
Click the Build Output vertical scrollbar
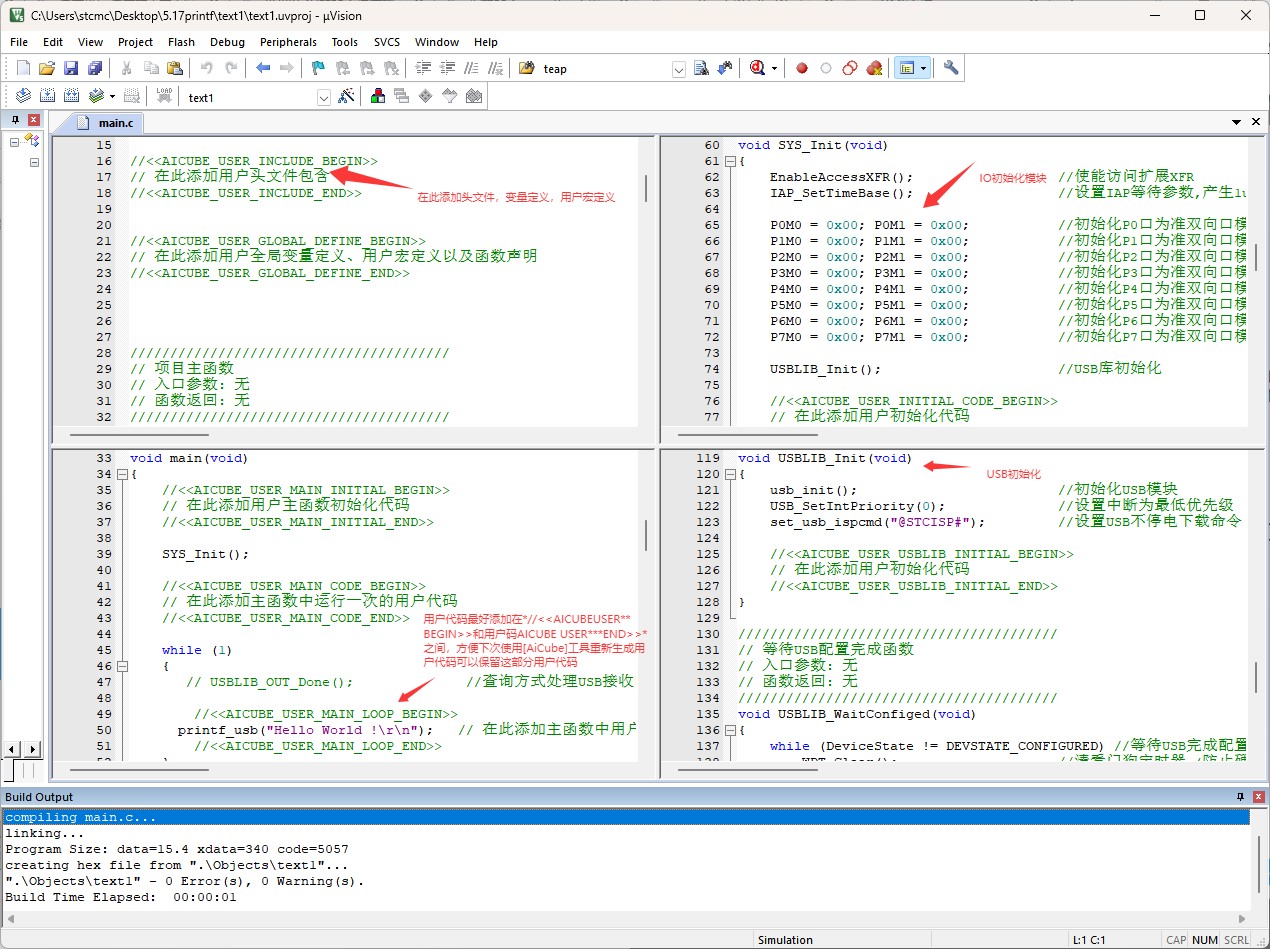coord(1258,866)
